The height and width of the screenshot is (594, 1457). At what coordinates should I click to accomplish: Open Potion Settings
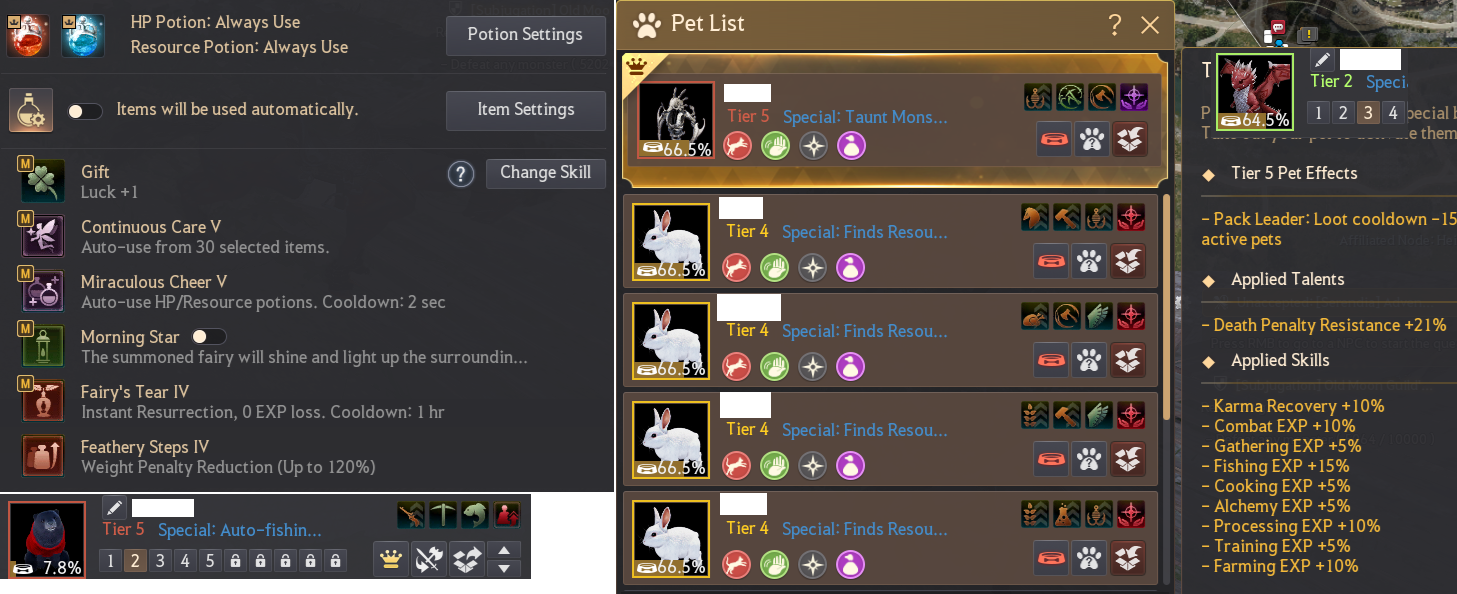click(x=525, y=35)
